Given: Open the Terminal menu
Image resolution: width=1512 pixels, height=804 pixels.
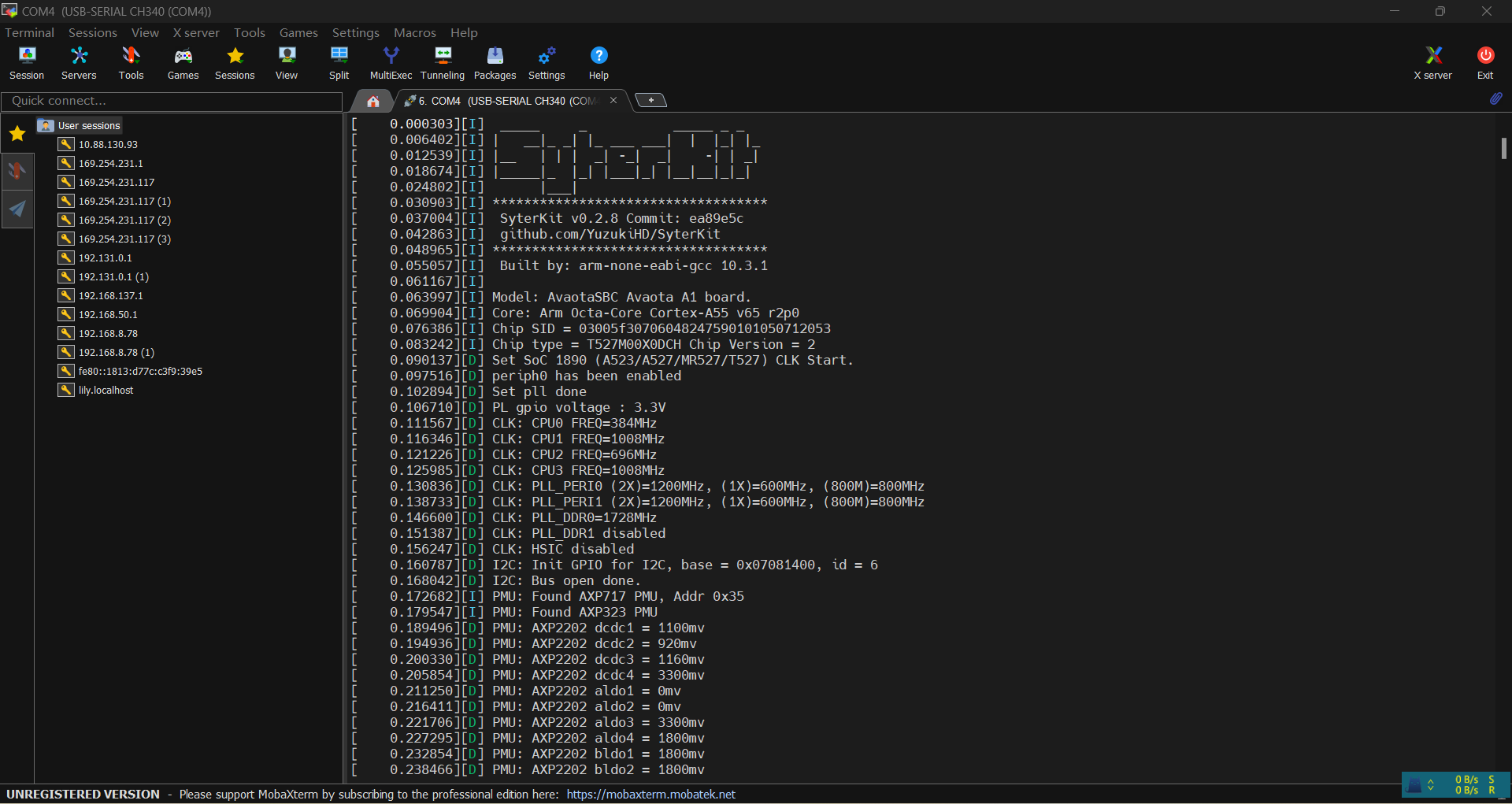Looking at the screenshot, I should [29, 32].
